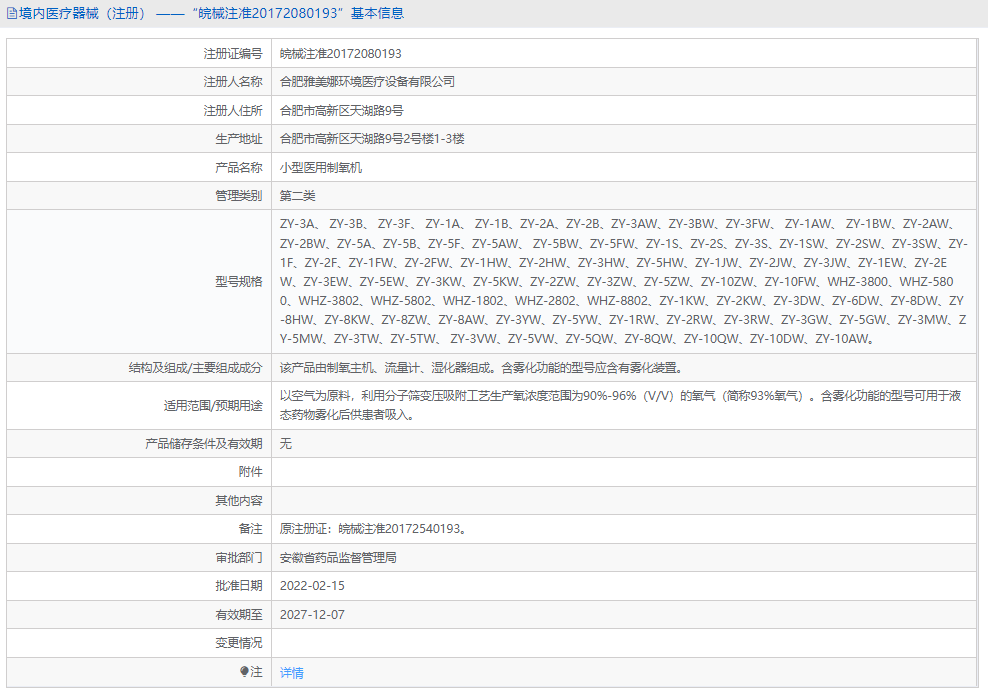
Task: Click approval department 安徽省药品监督管理局
Action: (338, 558)
